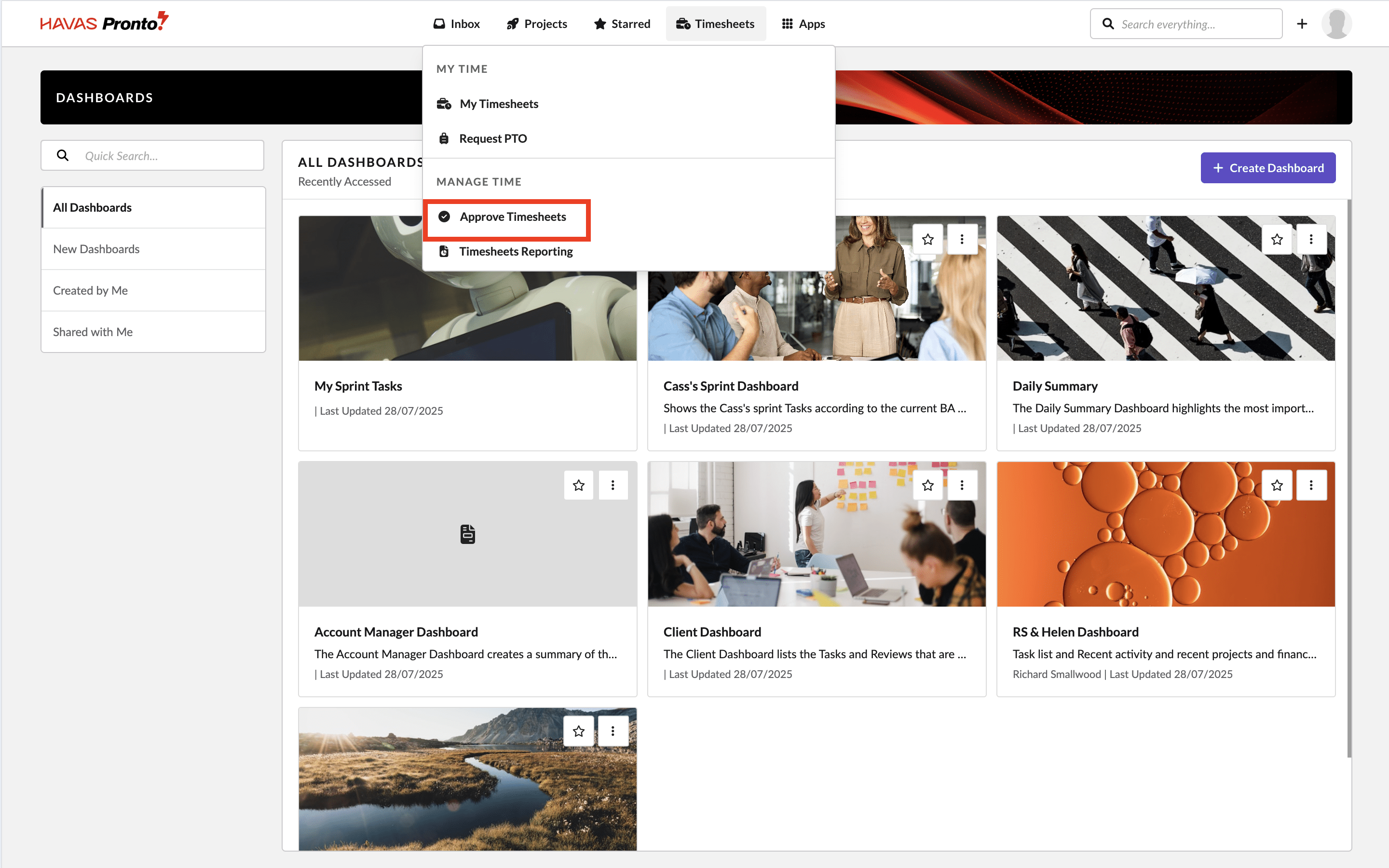
Task: Open options menu for Daily Summary
Action: point(1311,239)
